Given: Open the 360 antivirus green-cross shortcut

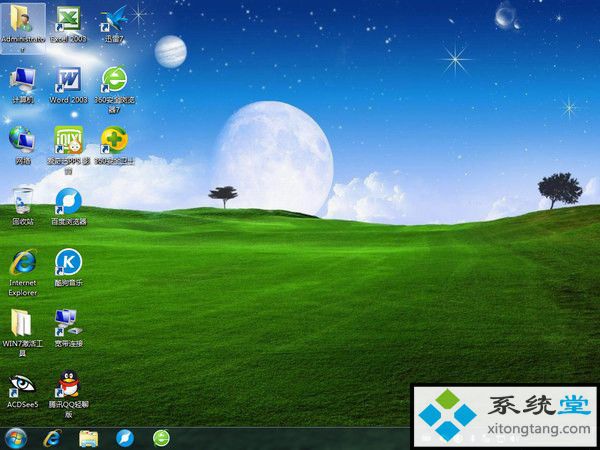Looking at the screenshot, I should pos(114,145).
